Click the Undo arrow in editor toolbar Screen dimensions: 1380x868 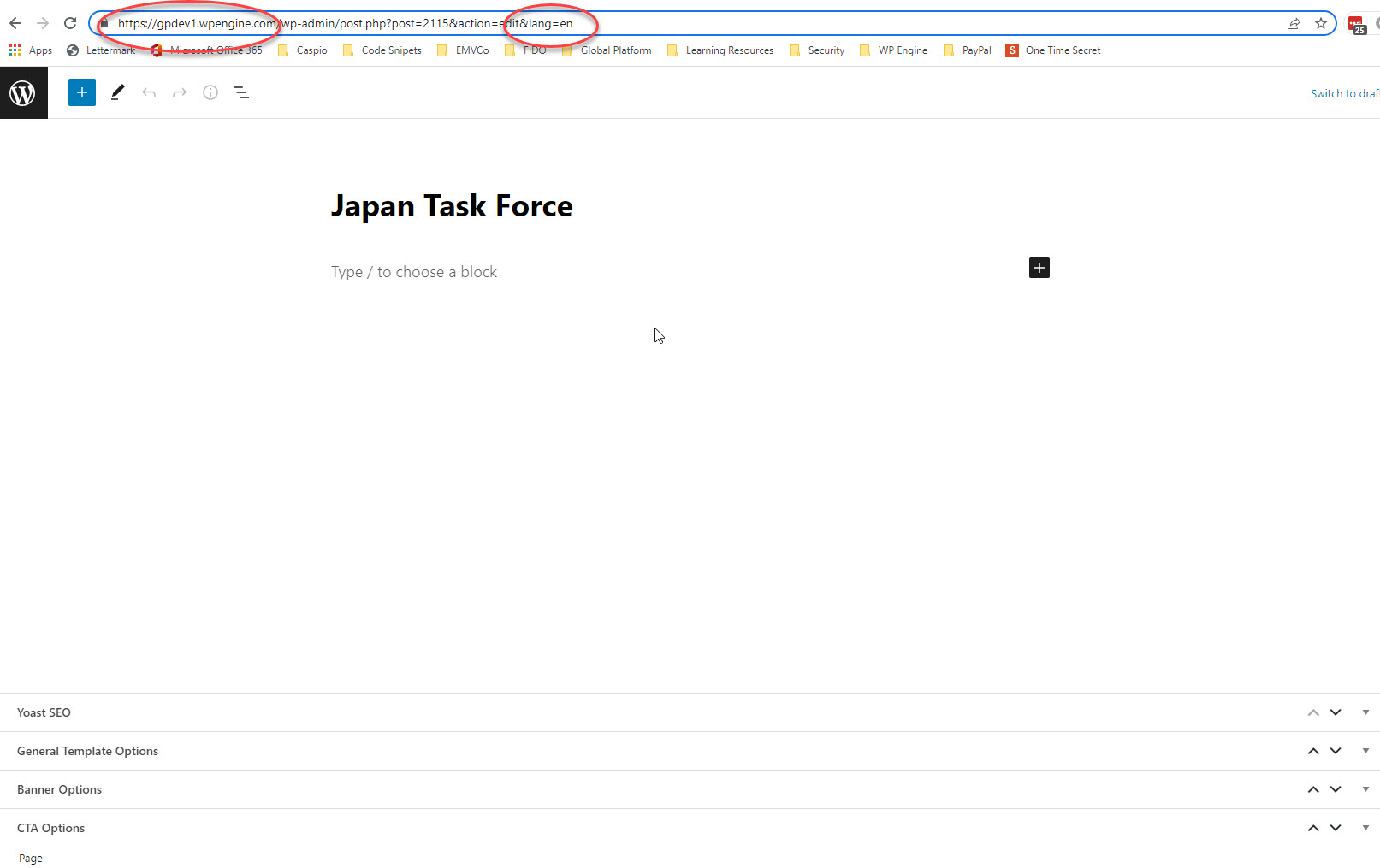click(x=149, y=92)
